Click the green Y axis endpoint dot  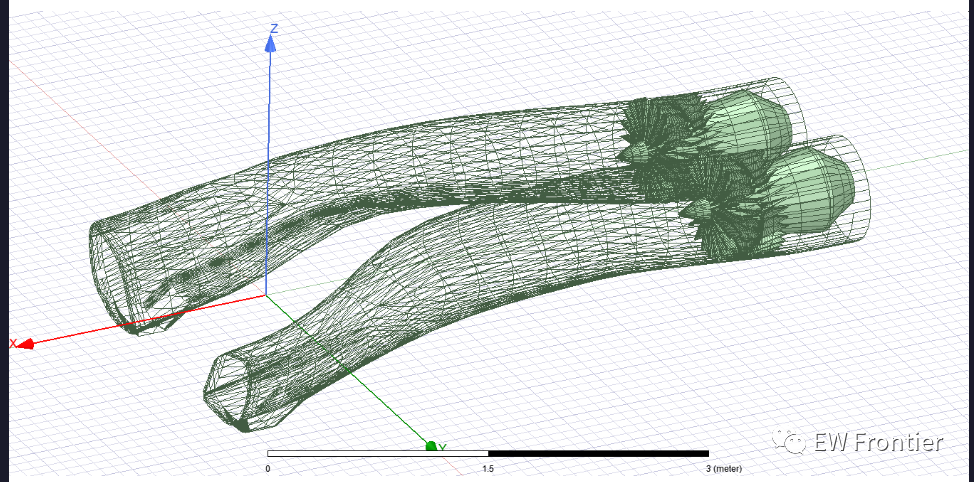tap(431, 446)
